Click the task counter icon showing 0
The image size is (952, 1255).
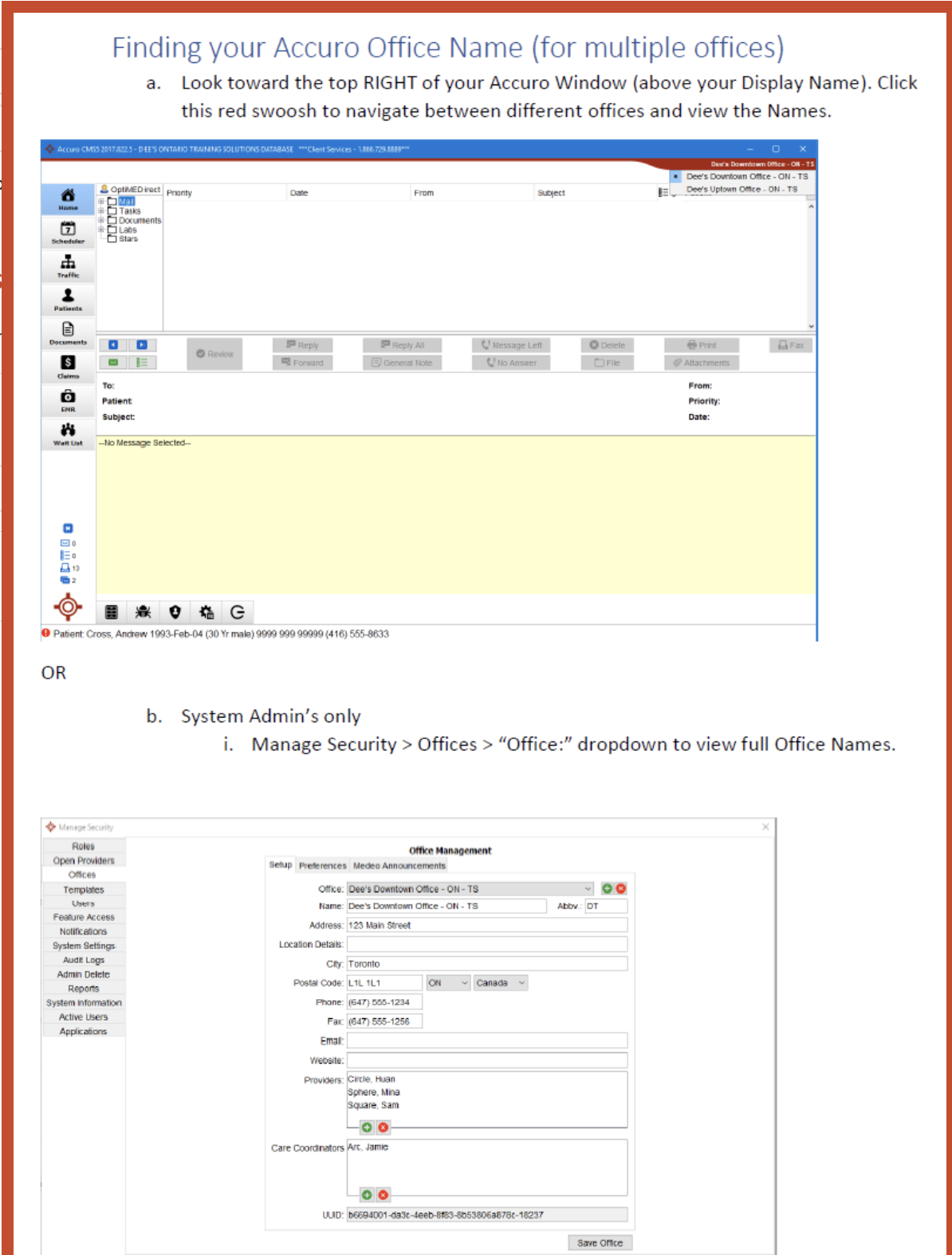click(67, 556)
